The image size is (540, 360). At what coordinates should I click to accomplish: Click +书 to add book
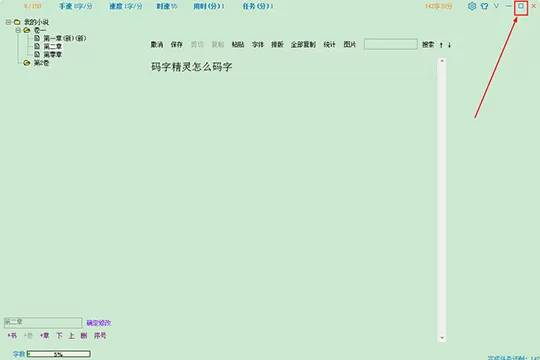click(12, 336)
